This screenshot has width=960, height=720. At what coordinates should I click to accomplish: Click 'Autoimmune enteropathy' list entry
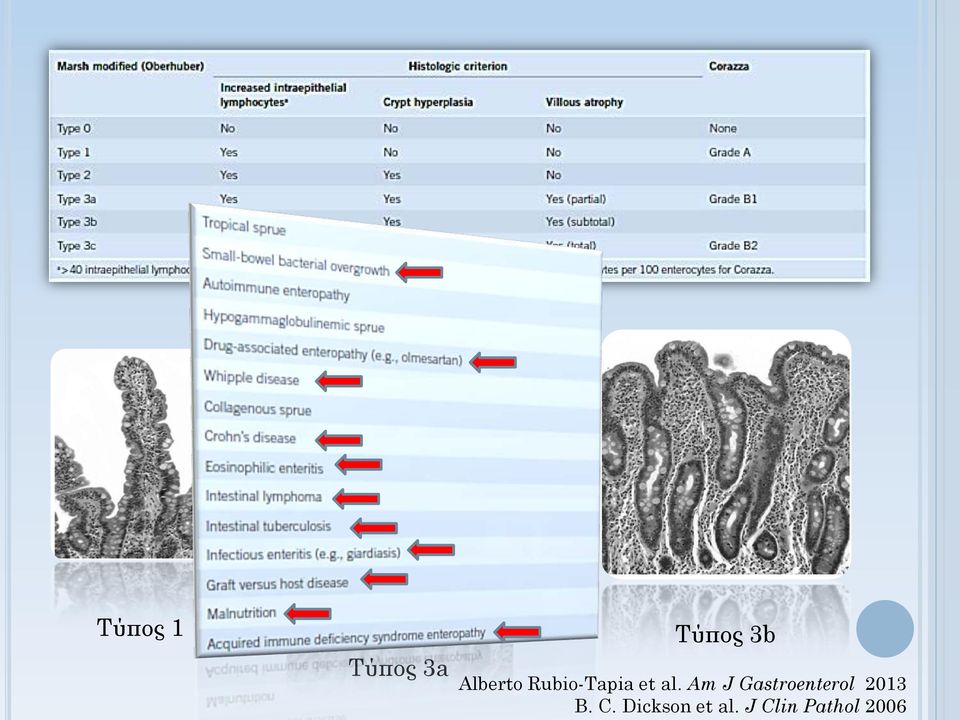coord(276,289)
